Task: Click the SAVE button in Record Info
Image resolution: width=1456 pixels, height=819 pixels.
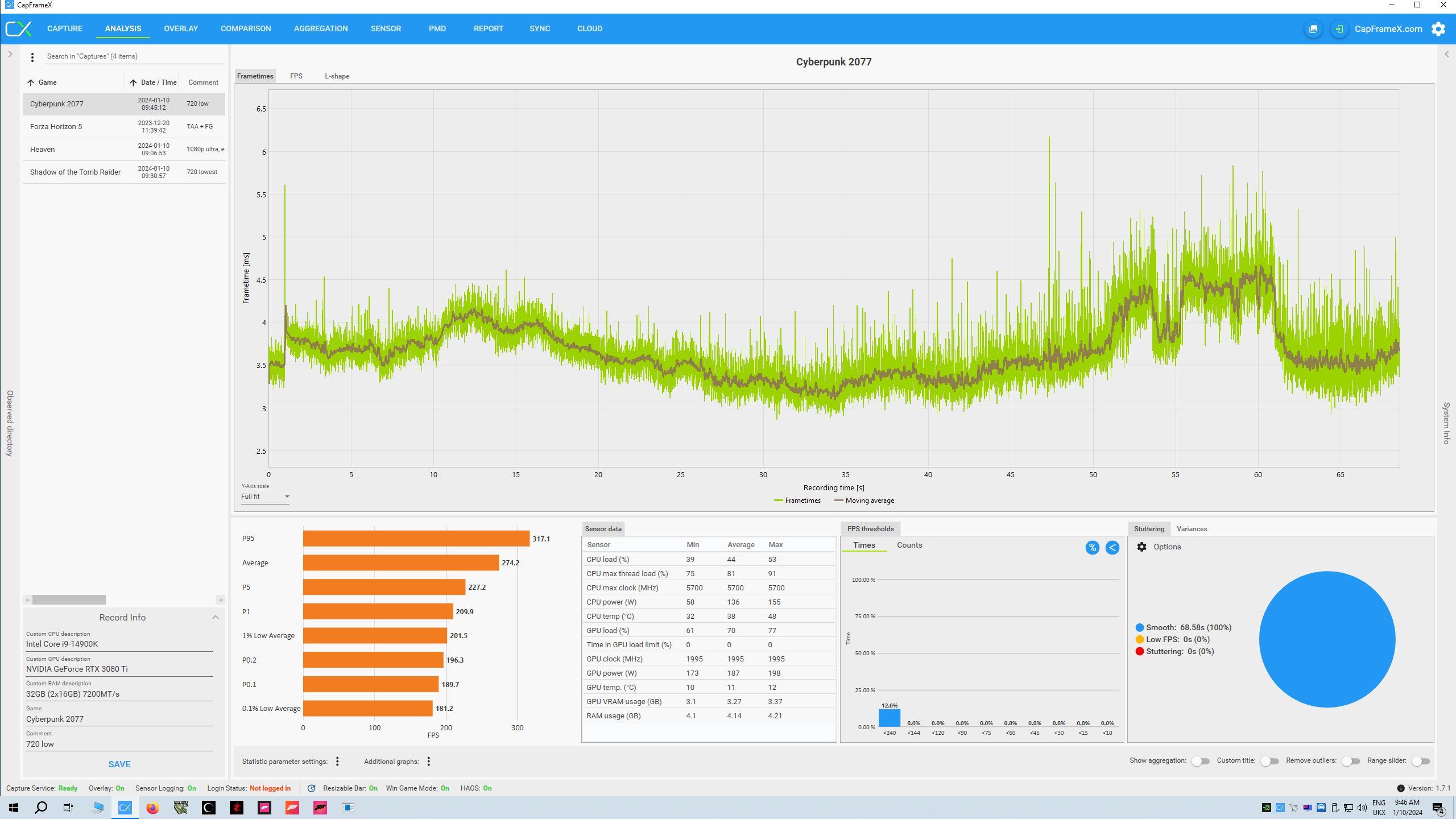Action: tap(119, 764)
